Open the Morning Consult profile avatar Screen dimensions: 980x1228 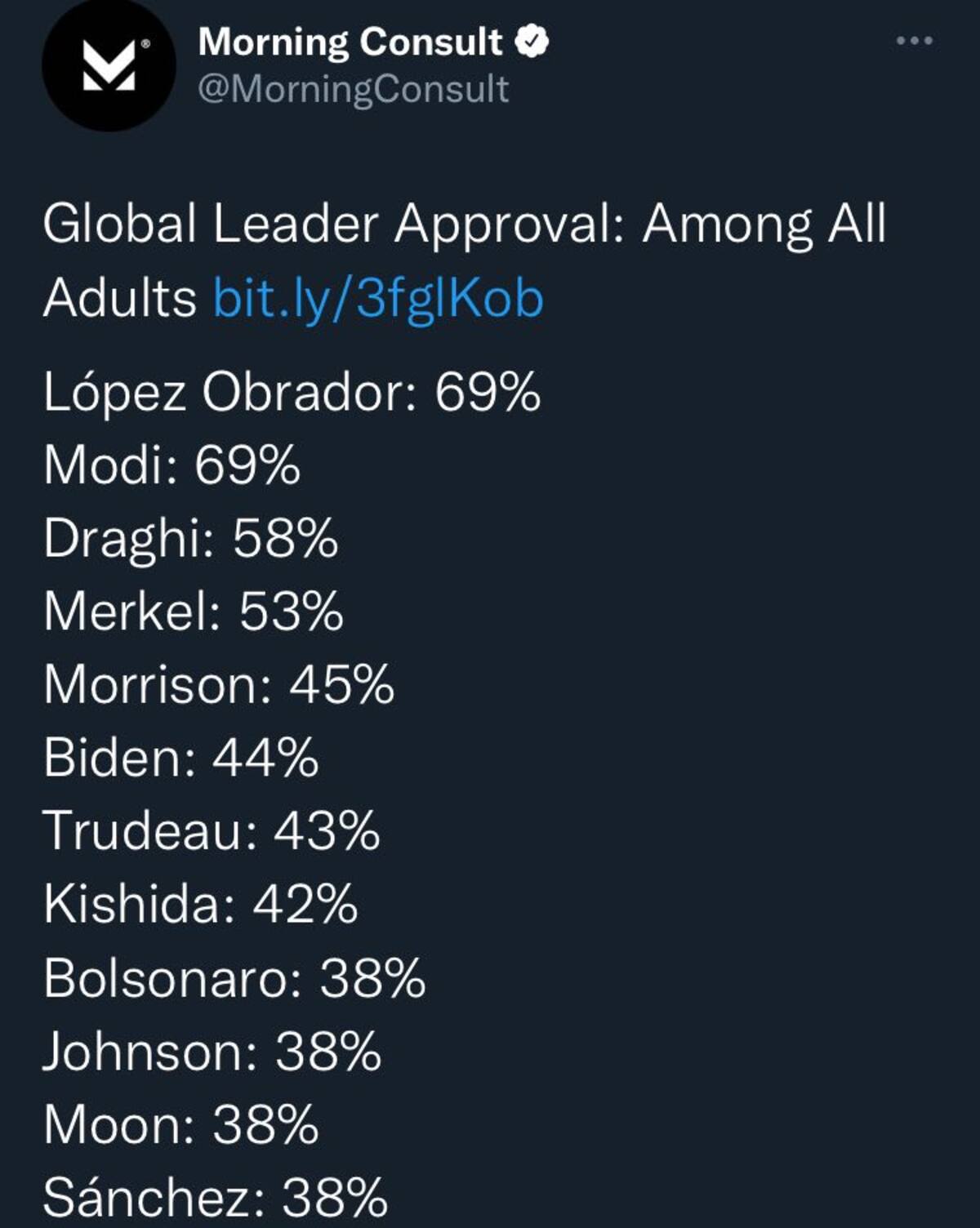pos(109,65)
